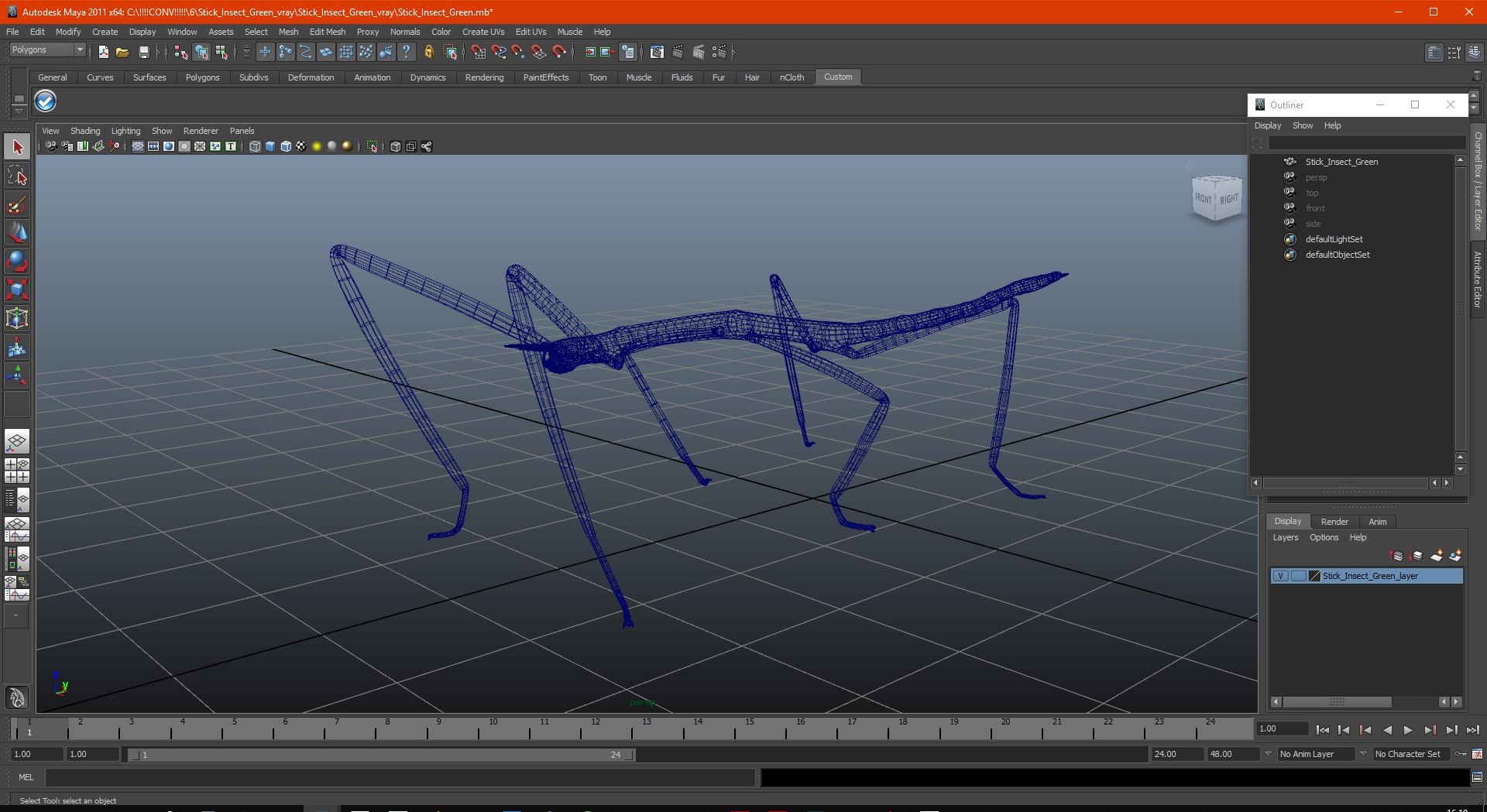Toggle wireframe on shaded viewport icon
Screen dimensions: 1487x812
286,146
